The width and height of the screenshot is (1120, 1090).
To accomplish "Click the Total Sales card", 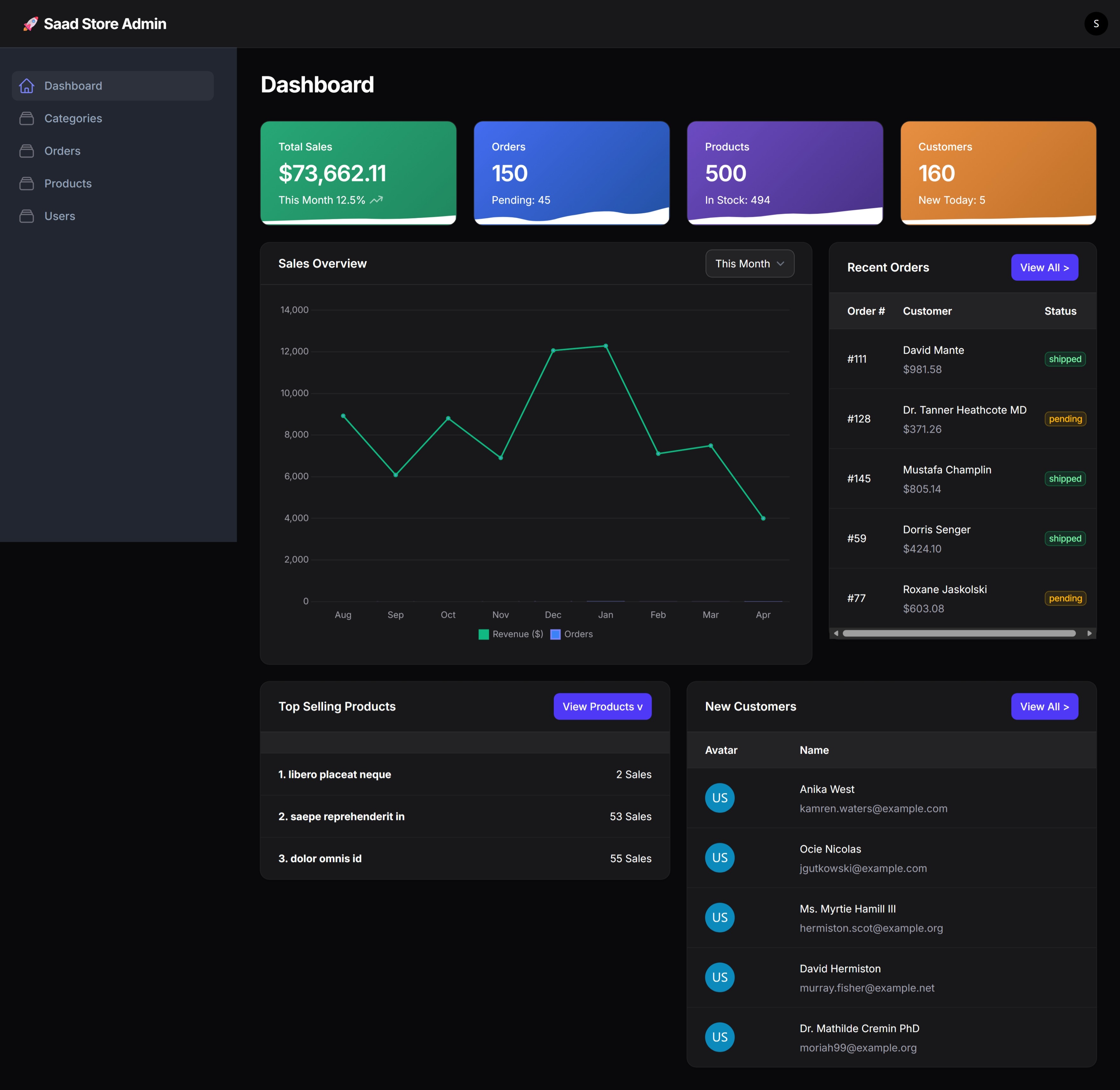I will (358, 173).
